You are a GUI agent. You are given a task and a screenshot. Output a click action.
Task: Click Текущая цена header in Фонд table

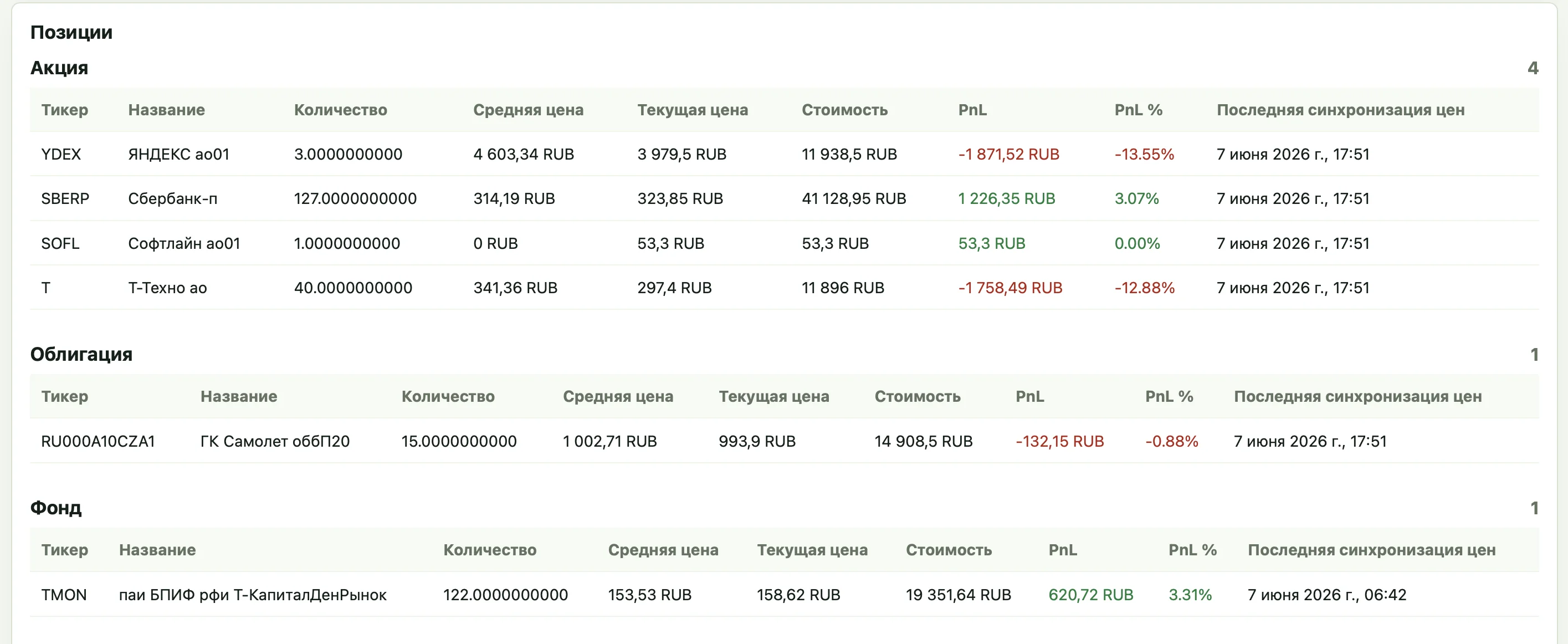[x=812, y=550]
